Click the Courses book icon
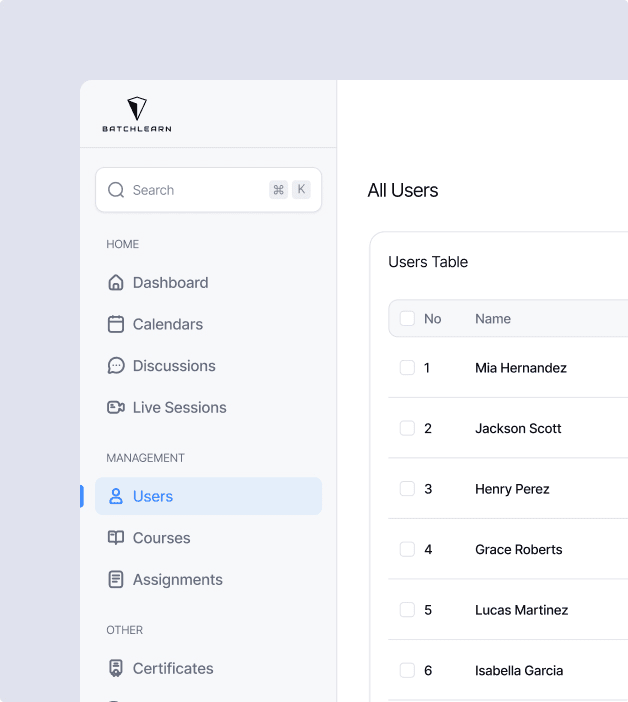 click(116, 538)
